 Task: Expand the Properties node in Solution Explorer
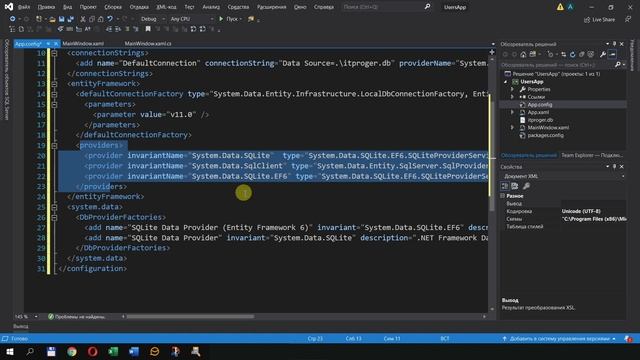point(513,89)
